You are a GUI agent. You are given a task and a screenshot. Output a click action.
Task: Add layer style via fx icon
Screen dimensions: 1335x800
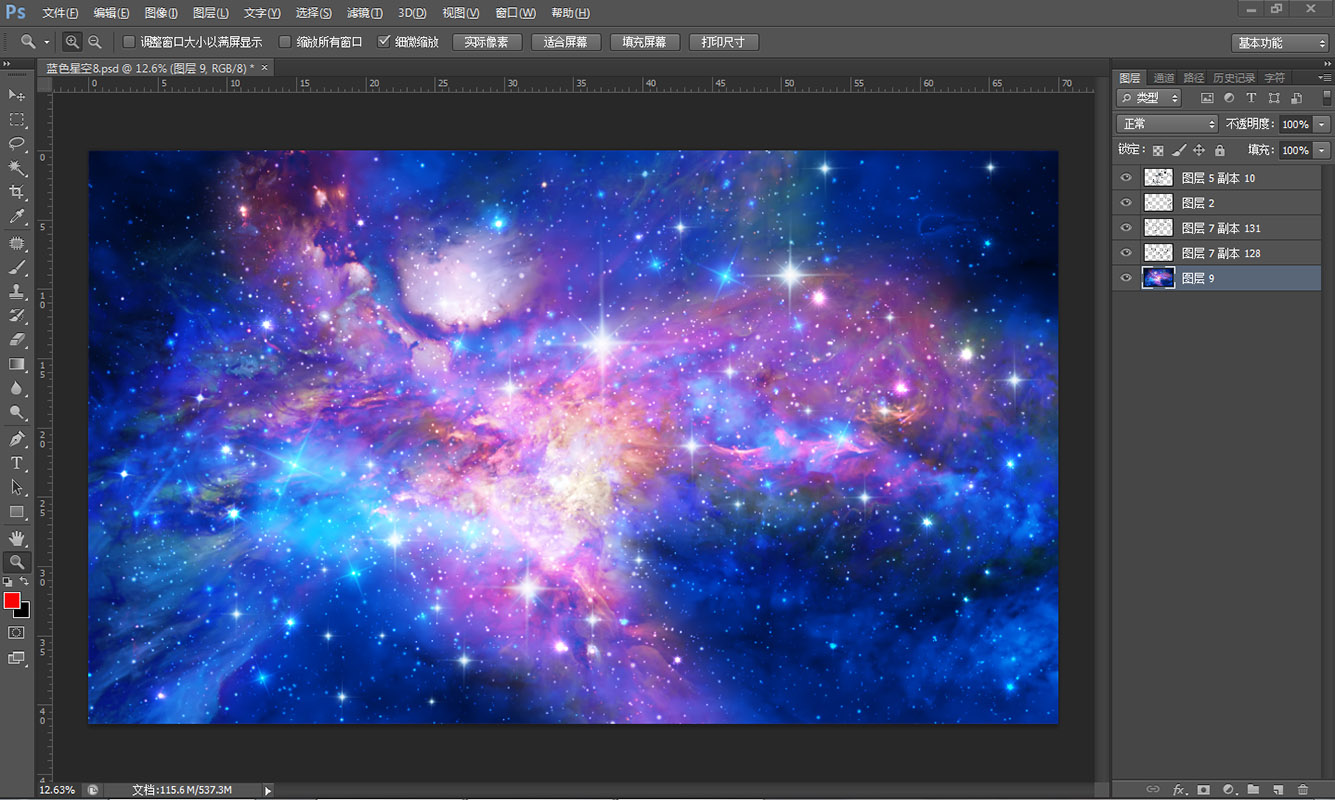(x=1179, y=790)
